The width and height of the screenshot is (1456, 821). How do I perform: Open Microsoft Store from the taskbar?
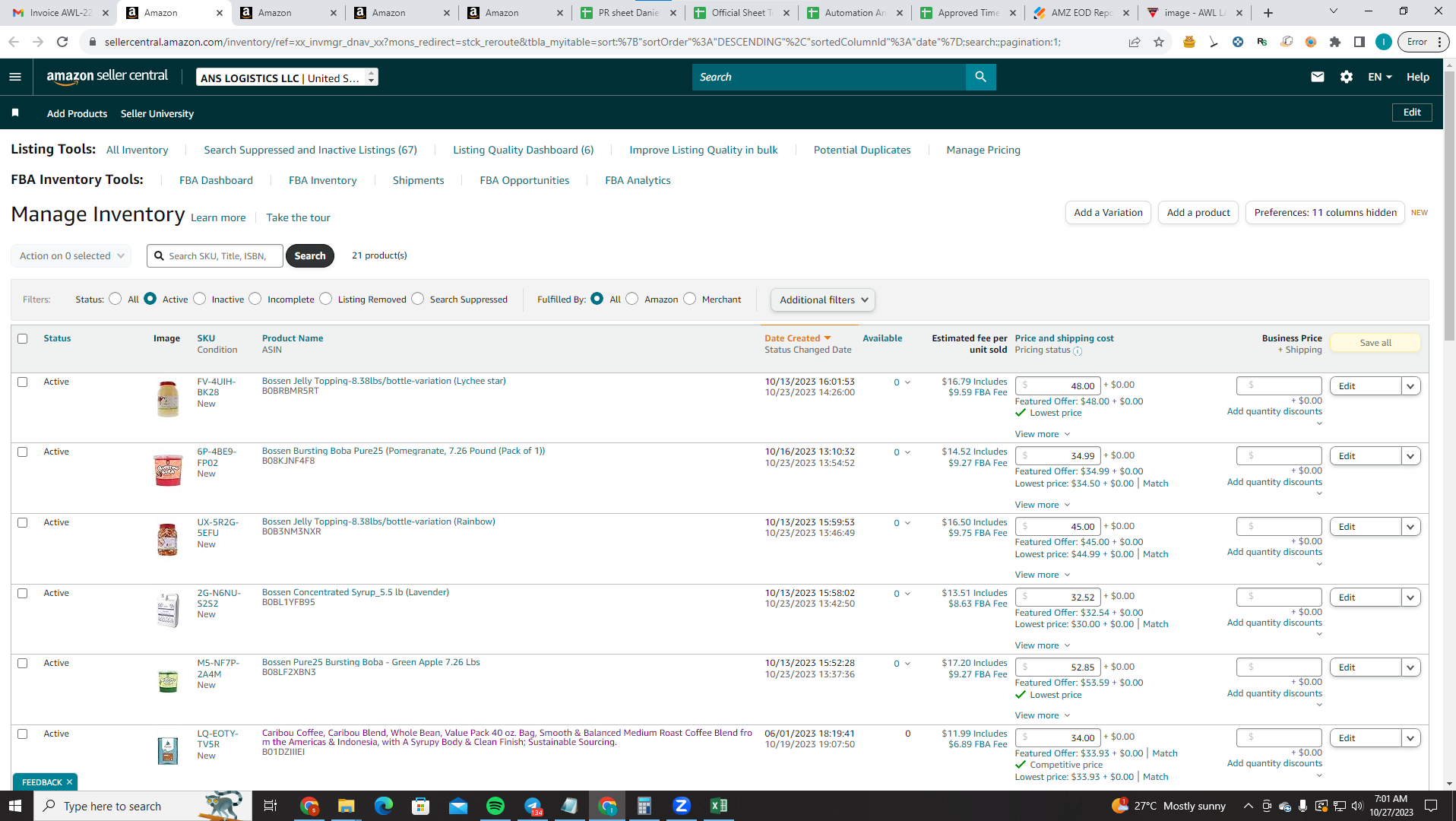pyautogui.click(x=421, y=806)
